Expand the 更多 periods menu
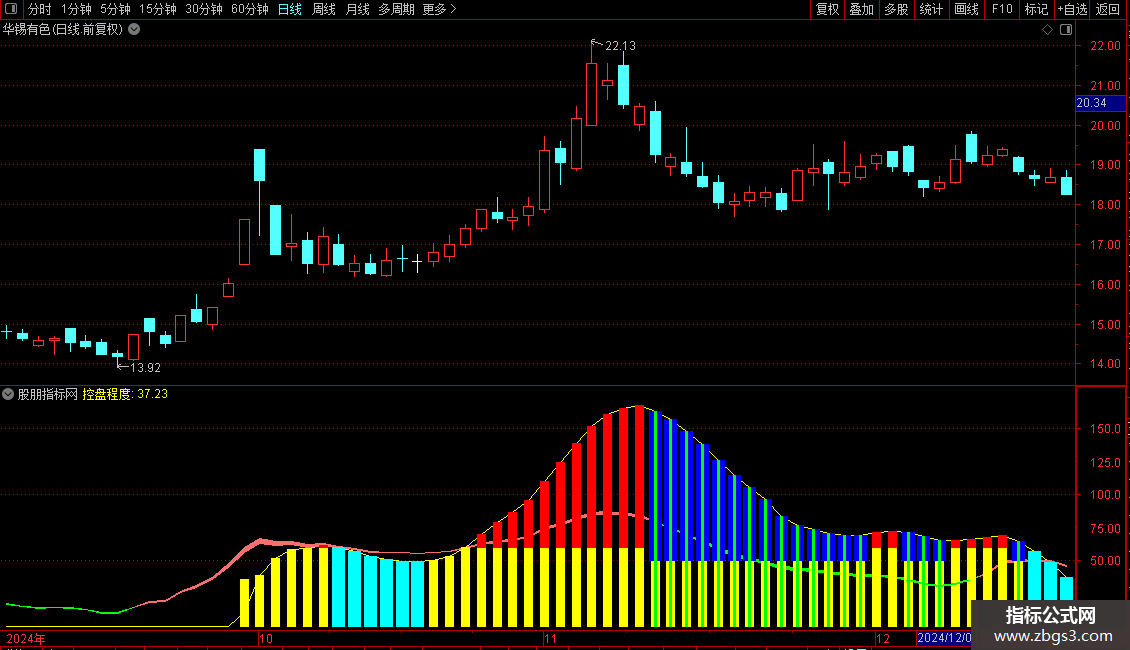This screenshot has height=650, width=1130. 440,9
